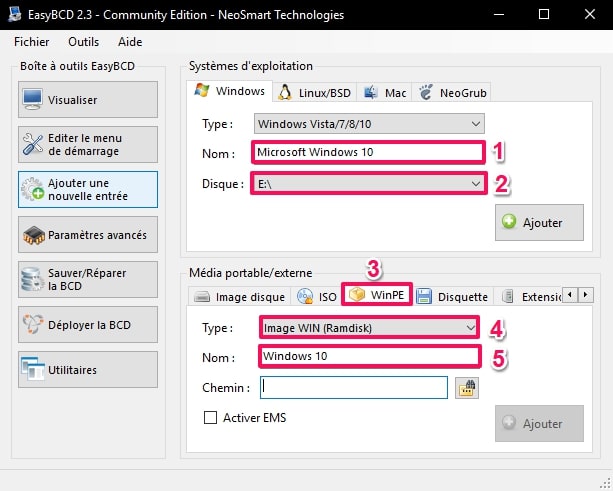Click the lower greyed Ajouter button
Viewport: 613px width, 491px height.
tap(539, 424)
